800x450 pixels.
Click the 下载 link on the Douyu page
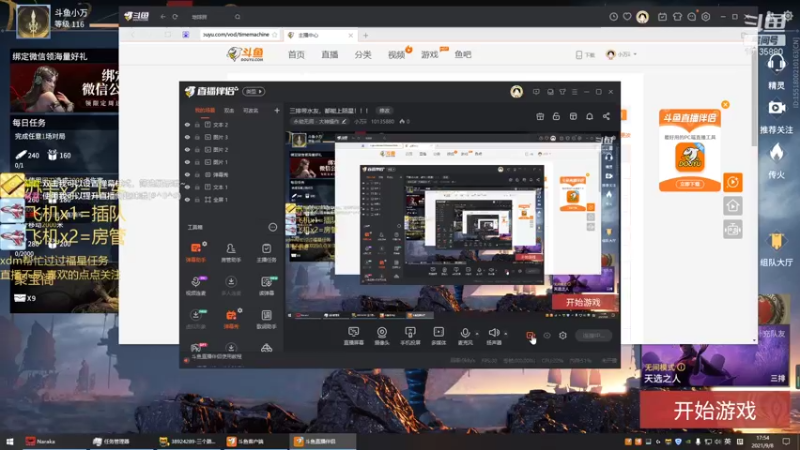pyautogui.click(x=586, y=55)
